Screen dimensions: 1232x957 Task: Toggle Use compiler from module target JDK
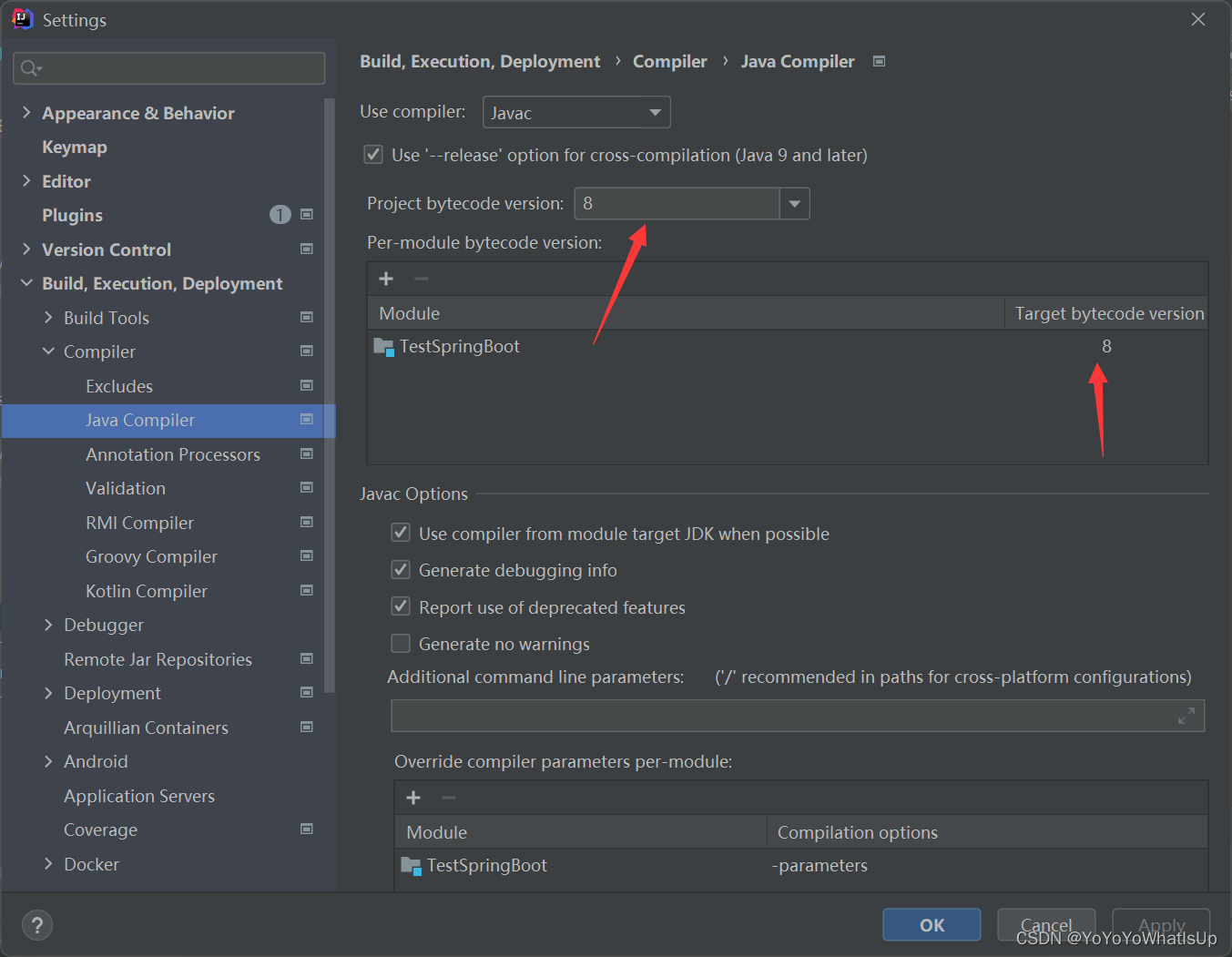point(401,533)
